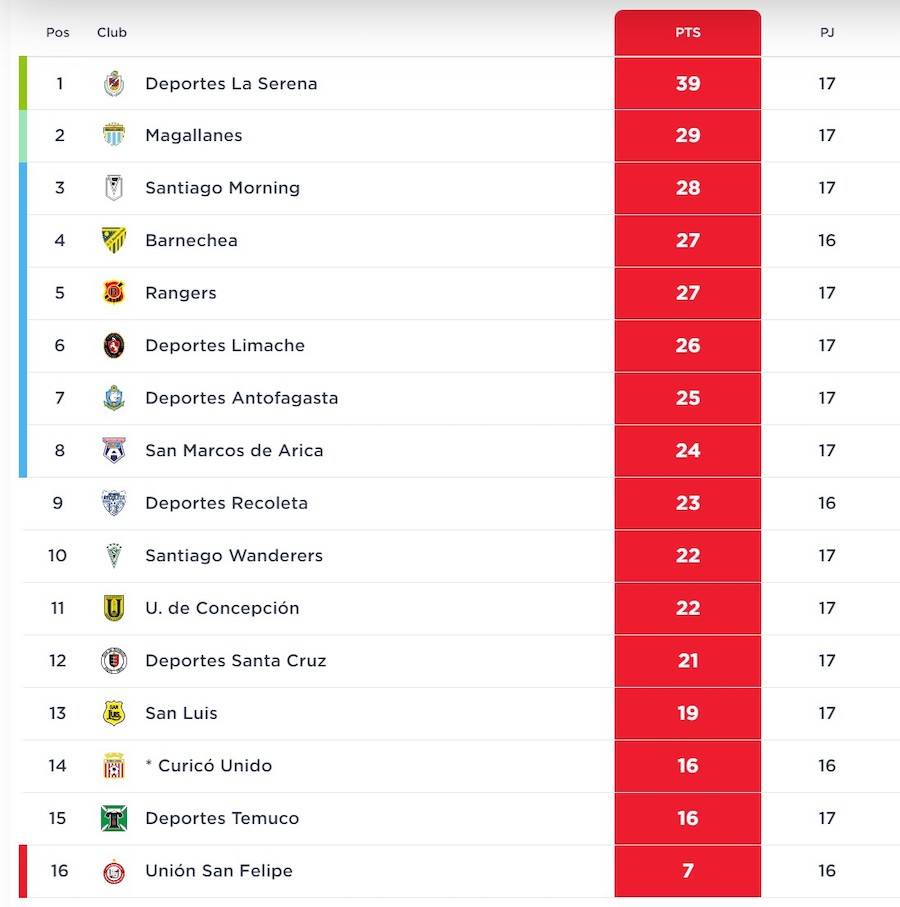Screen dimensions: 900x907
Task: Click the Rangers club crest
Action: point(114,293)
